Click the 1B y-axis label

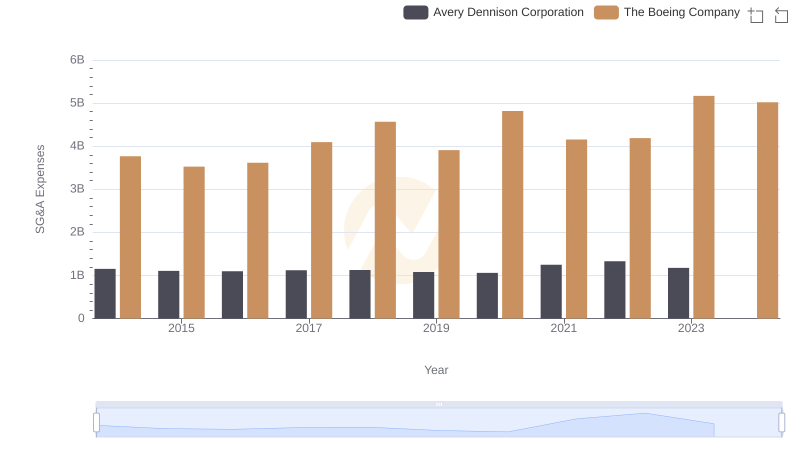(77, 275)
